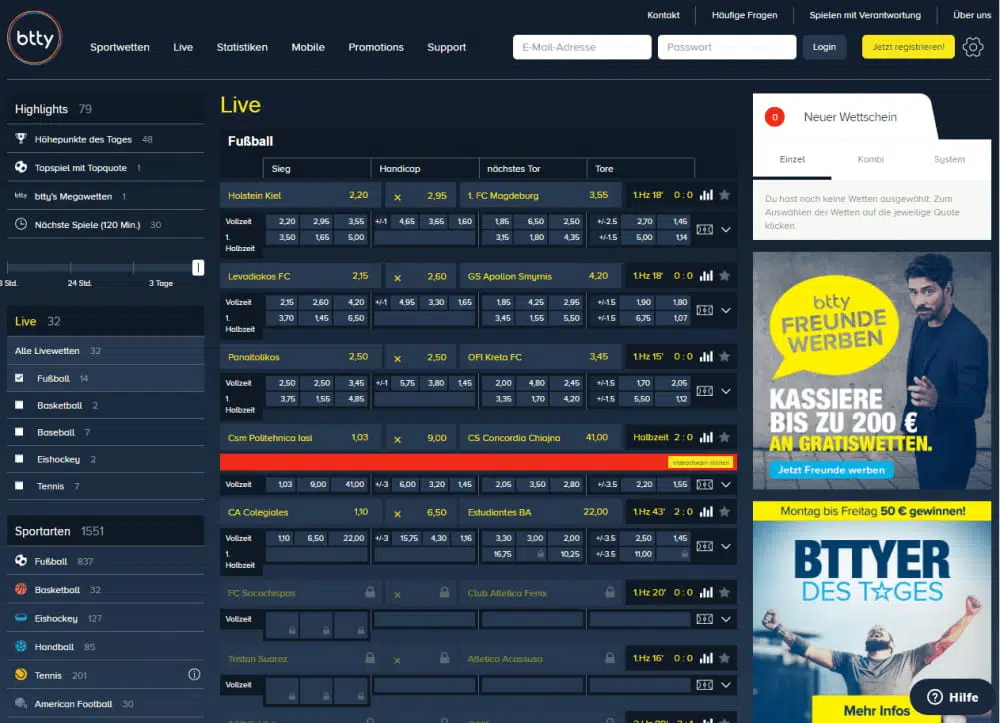This screenshot has width=1000, height=723.
Task: Check the Eishockey live filter checkbox
Action: (x=19, y=459)
